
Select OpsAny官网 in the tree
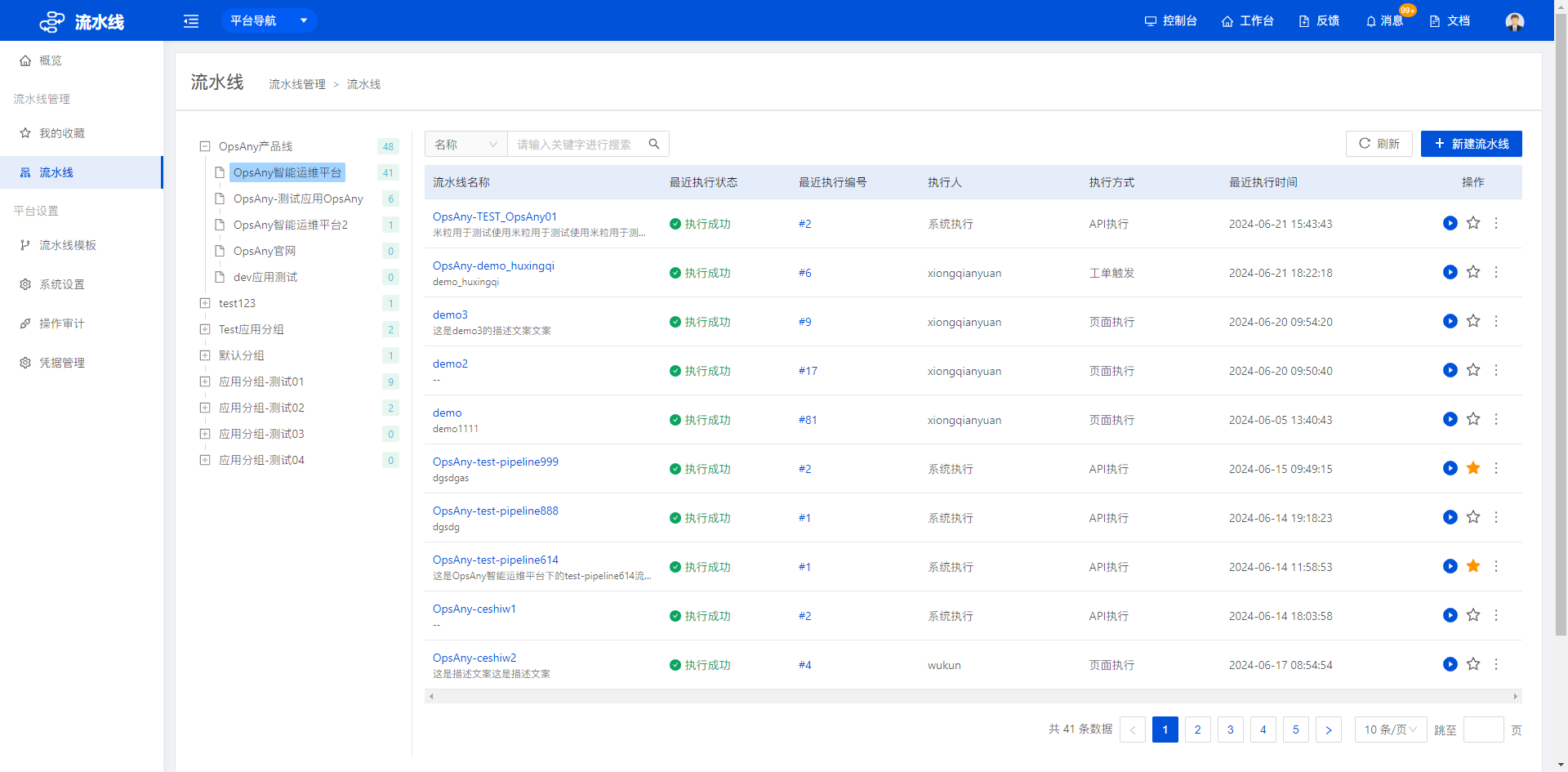265,251
